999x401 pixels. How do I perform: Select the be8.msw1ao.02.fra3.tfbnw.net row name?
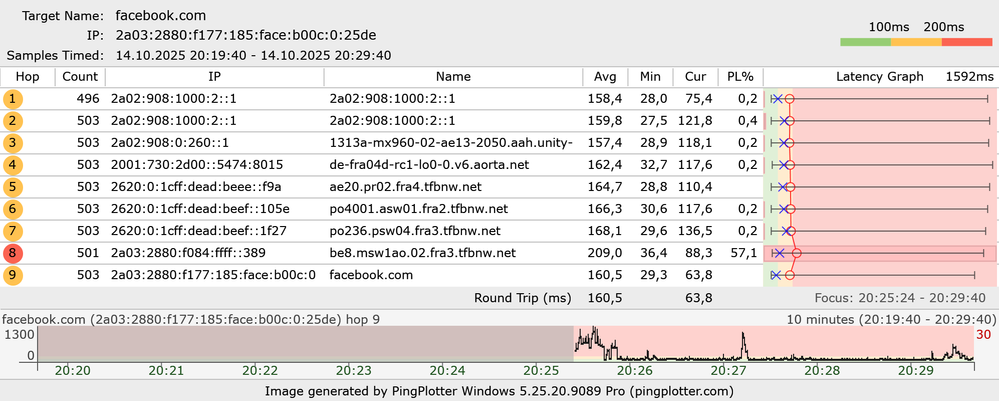click(423, 253)
